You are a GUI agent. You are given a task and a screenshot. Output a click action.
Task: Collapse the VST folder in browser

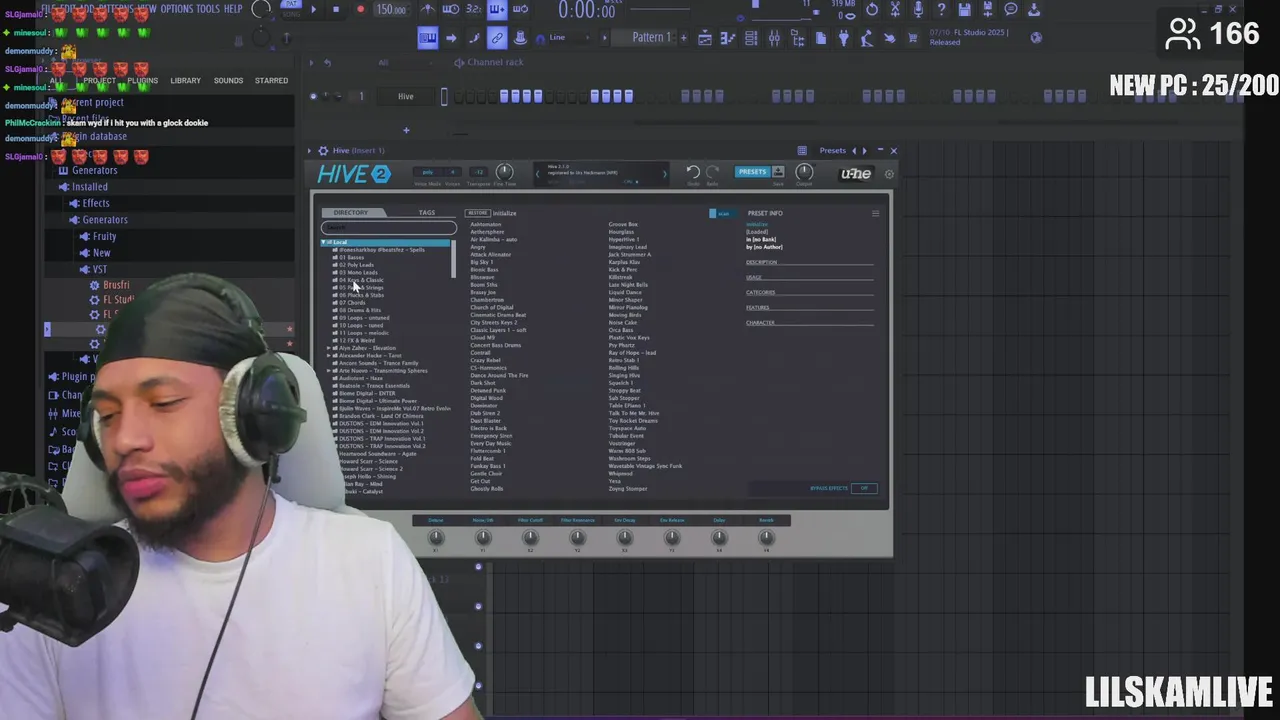99,269
